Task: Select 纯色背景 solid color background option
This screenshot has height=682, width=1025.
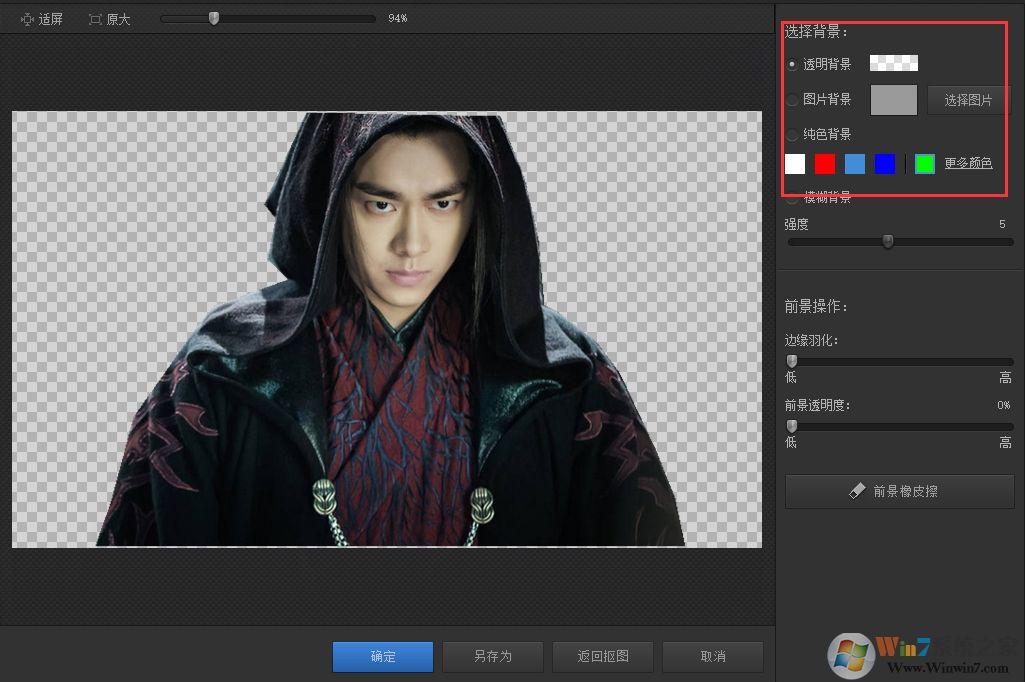Action: click(792, 134)
